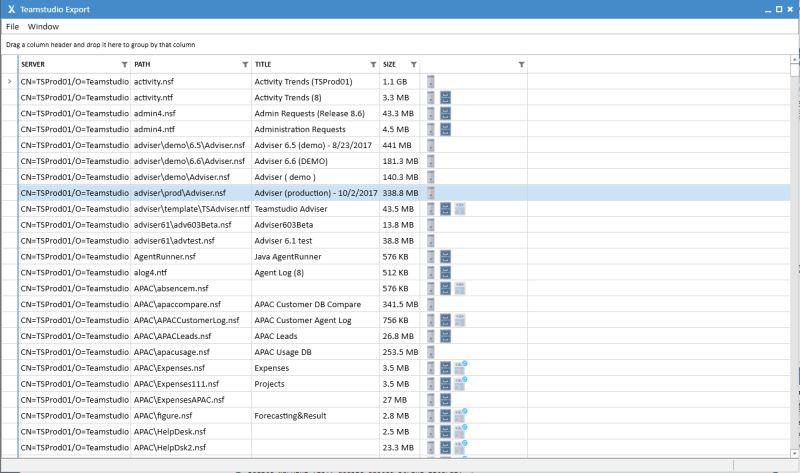Image resolution: width=800 pixels, height=473 pixels.
Task: Select the APAC Customer Agent Log cell
Action: point(316,320)
